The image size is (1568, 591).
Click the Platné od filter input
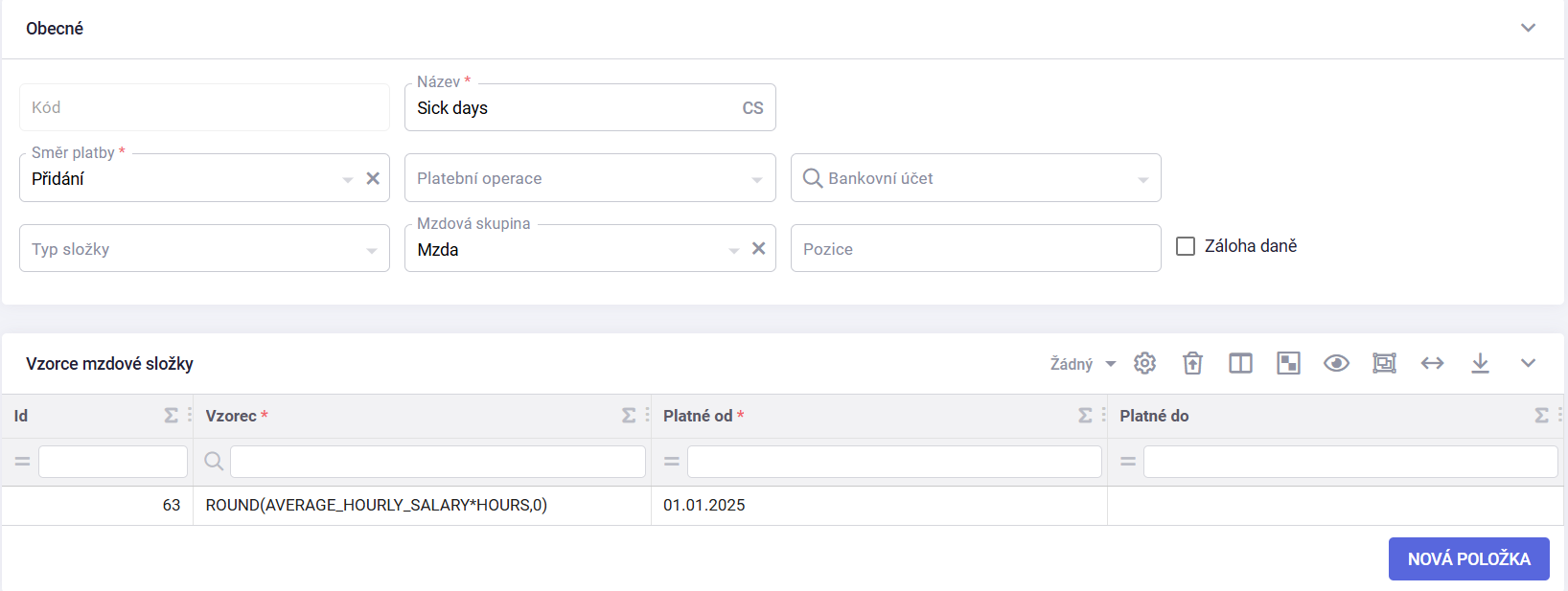pyautogui.click(x=894, y=462)
